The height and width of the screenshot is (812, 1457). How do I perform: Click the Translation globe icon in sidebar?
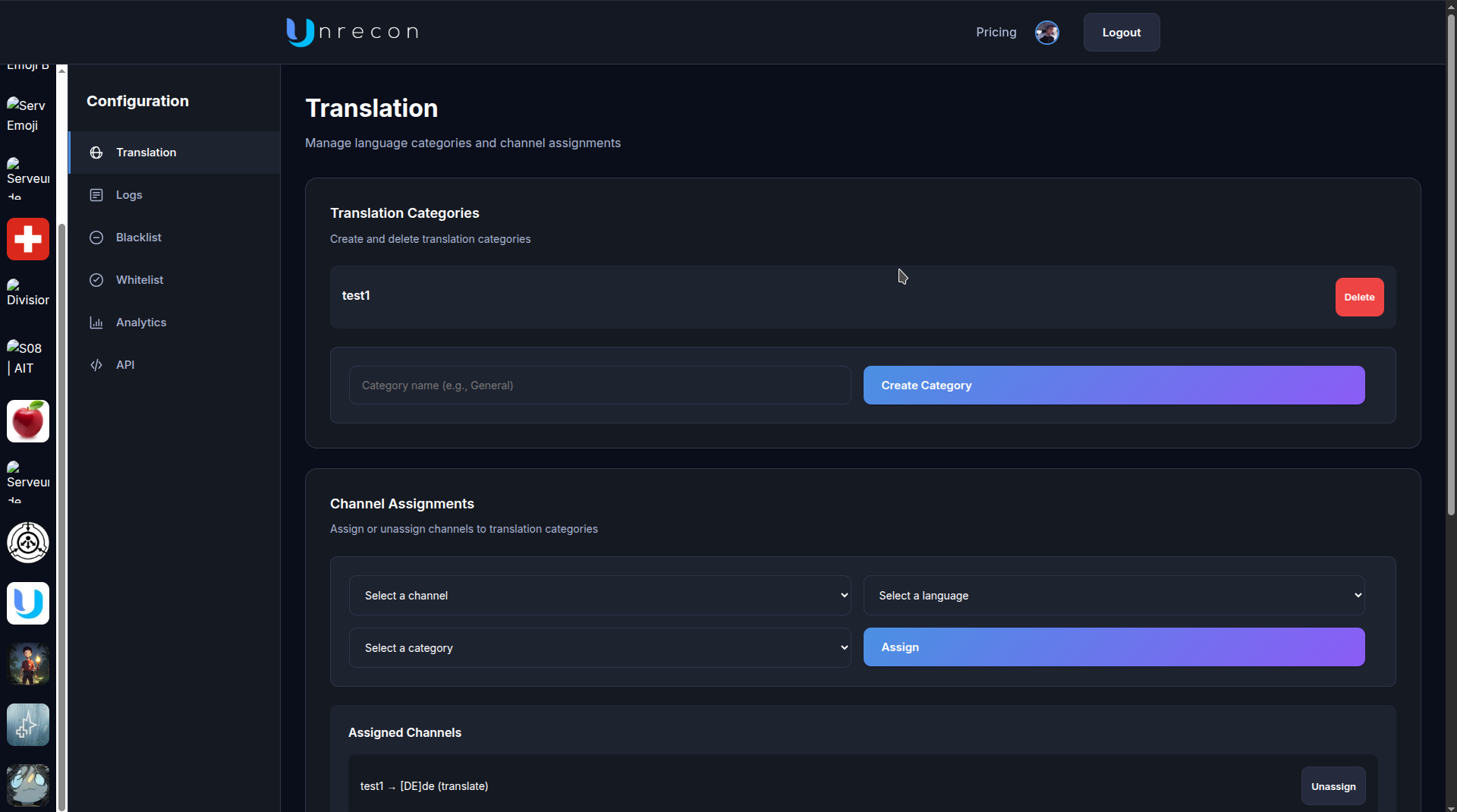coord(96,153)
